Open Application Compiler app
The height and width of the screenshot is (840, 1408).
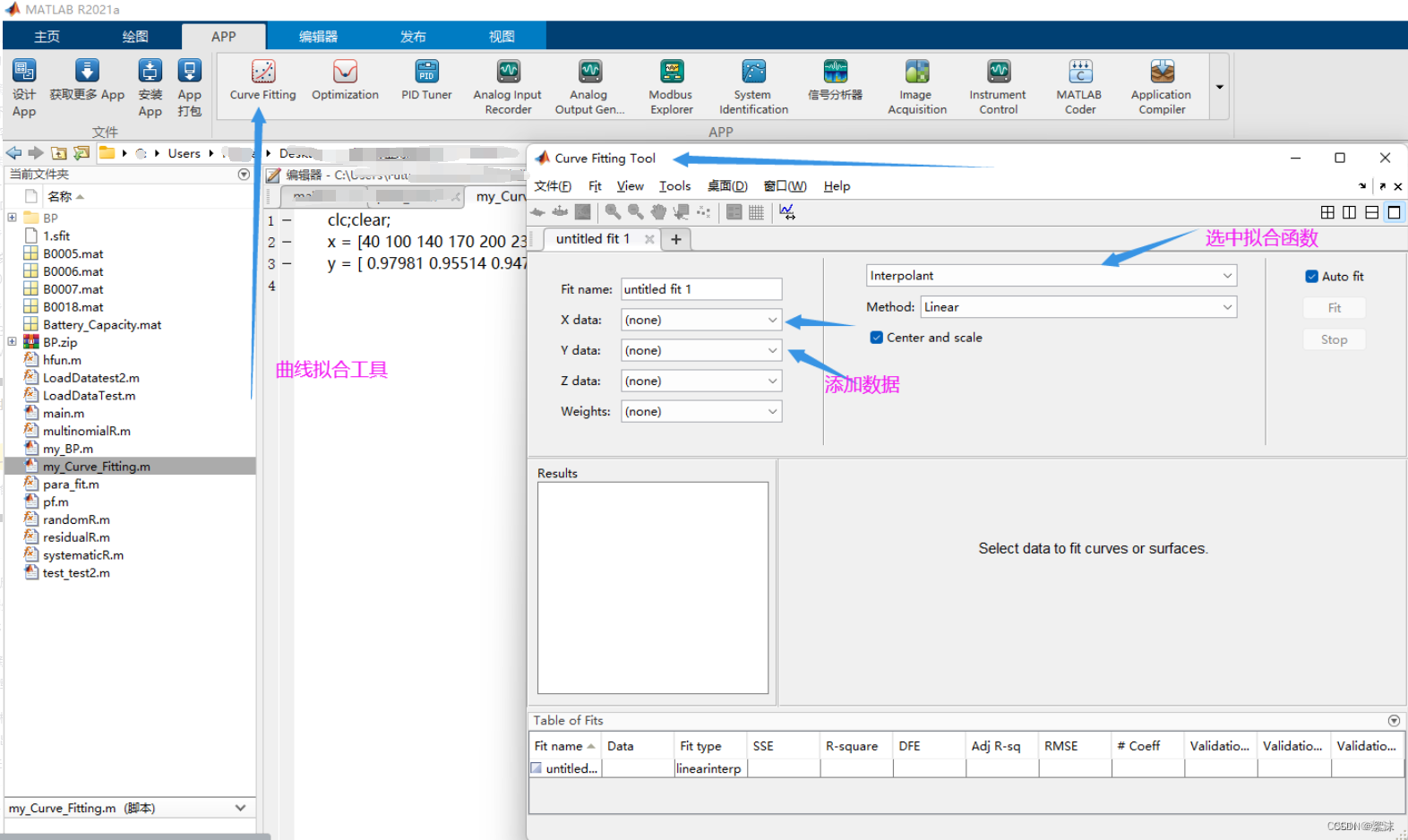[x=1162, y=88]
